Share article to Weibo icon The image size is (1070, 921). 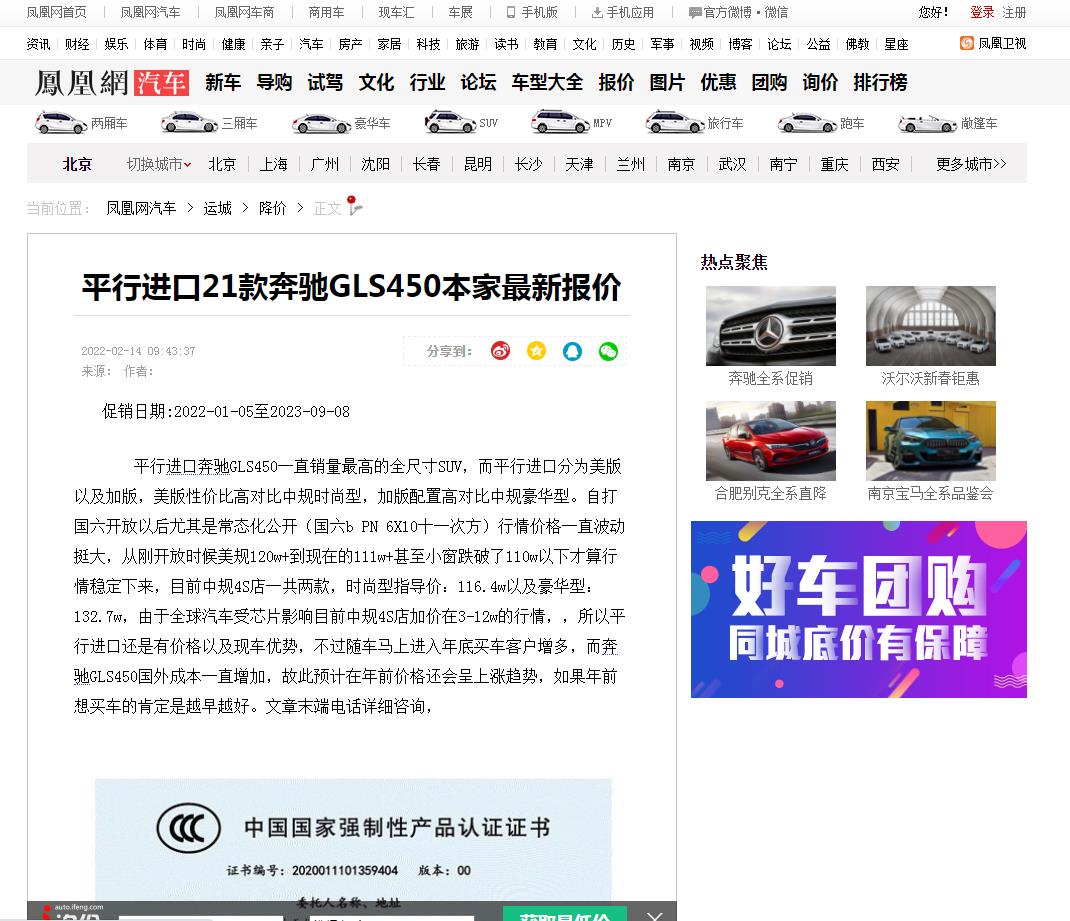pyautogui.click(x=500, y=351)
